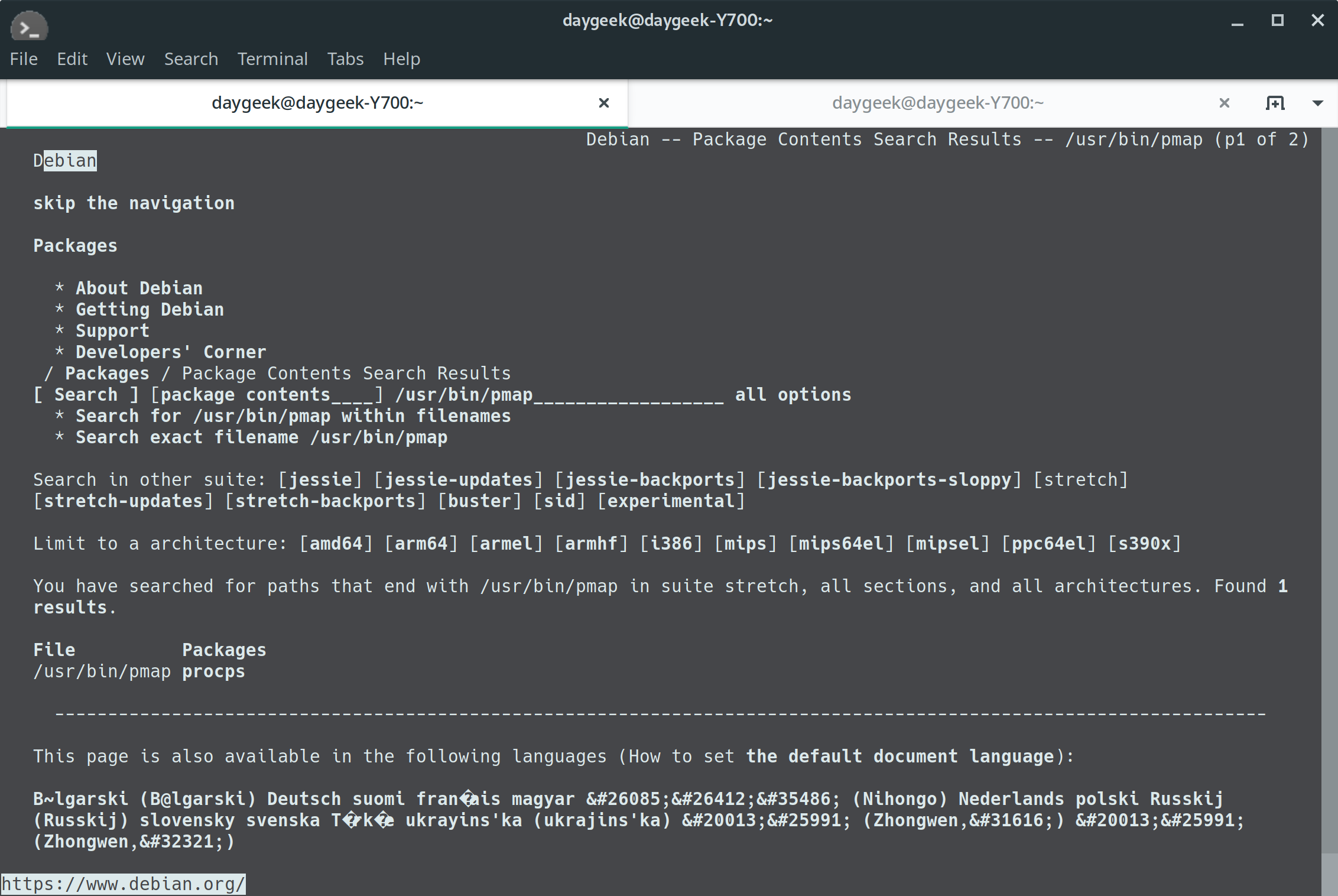
Task: Open the all options link
Action: [793, 395]
